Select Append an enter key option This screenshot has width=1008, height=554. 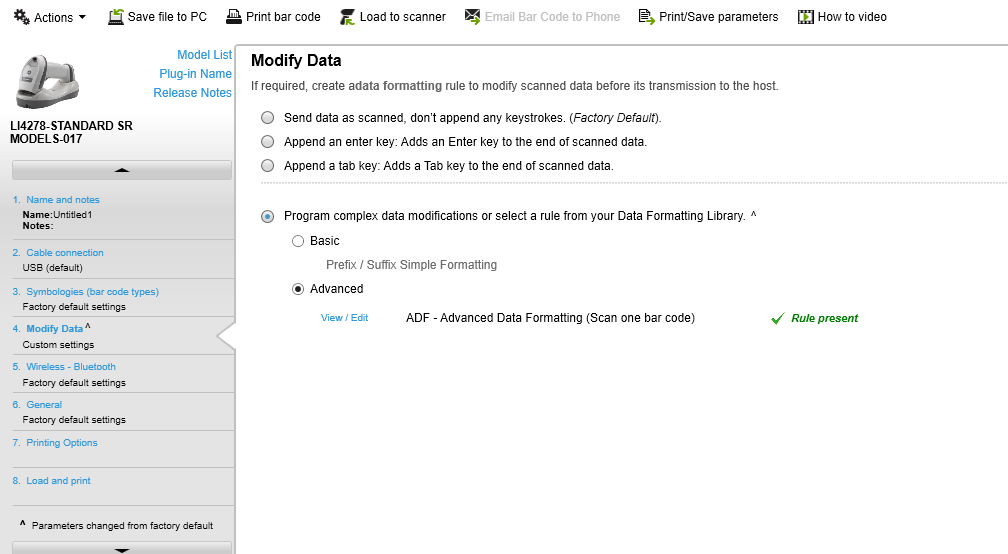(267, 142)
